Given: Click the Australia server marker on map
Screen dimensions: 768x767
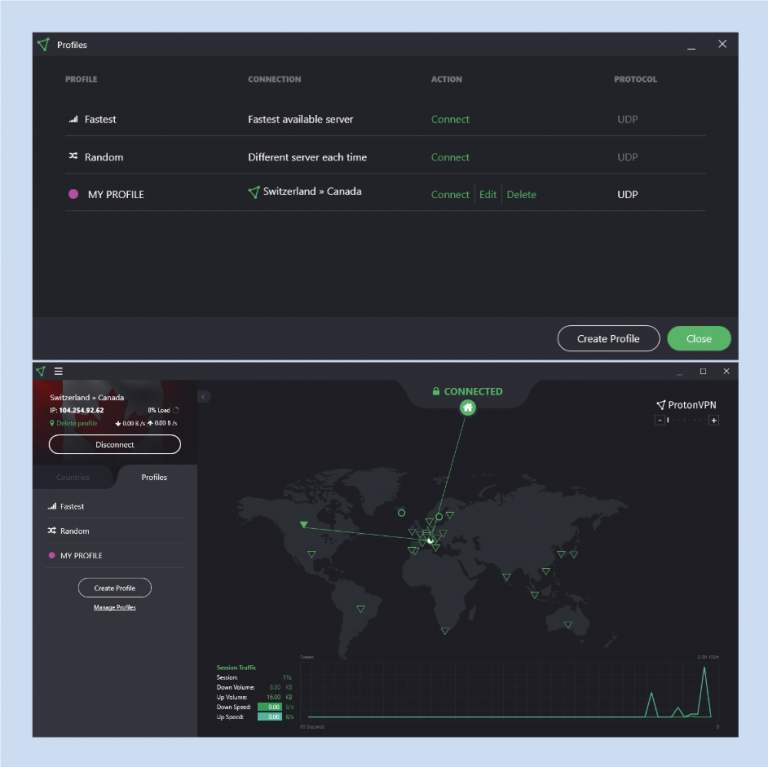Looking at the screenshot, I should 568,624.
